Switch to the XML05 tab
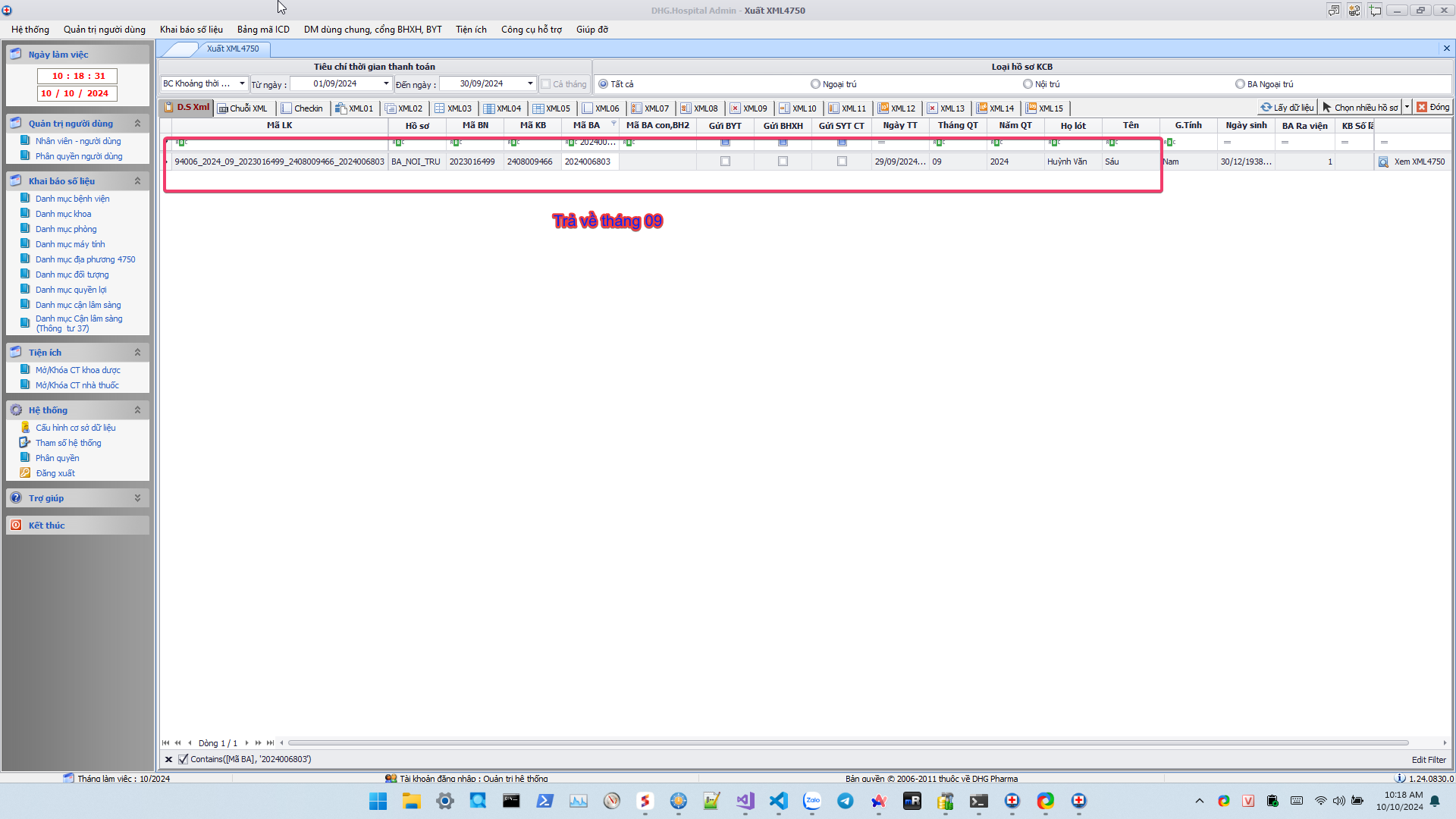Image resolution: width=1456 pixels, height=819 pixels. [551, 108]
